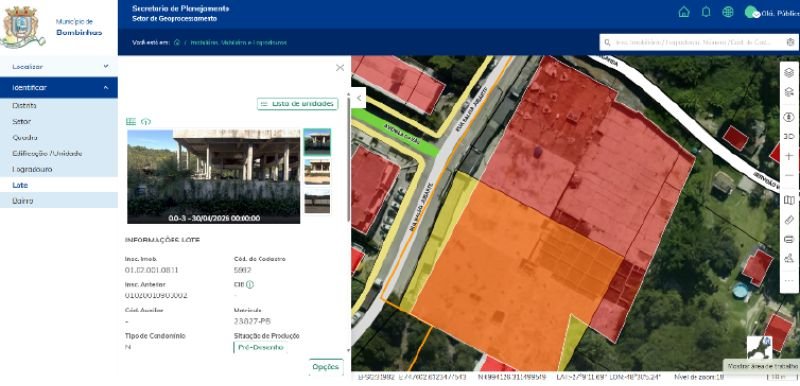
Task: Go to the home page icon
Action: click(x=684, y=12)
